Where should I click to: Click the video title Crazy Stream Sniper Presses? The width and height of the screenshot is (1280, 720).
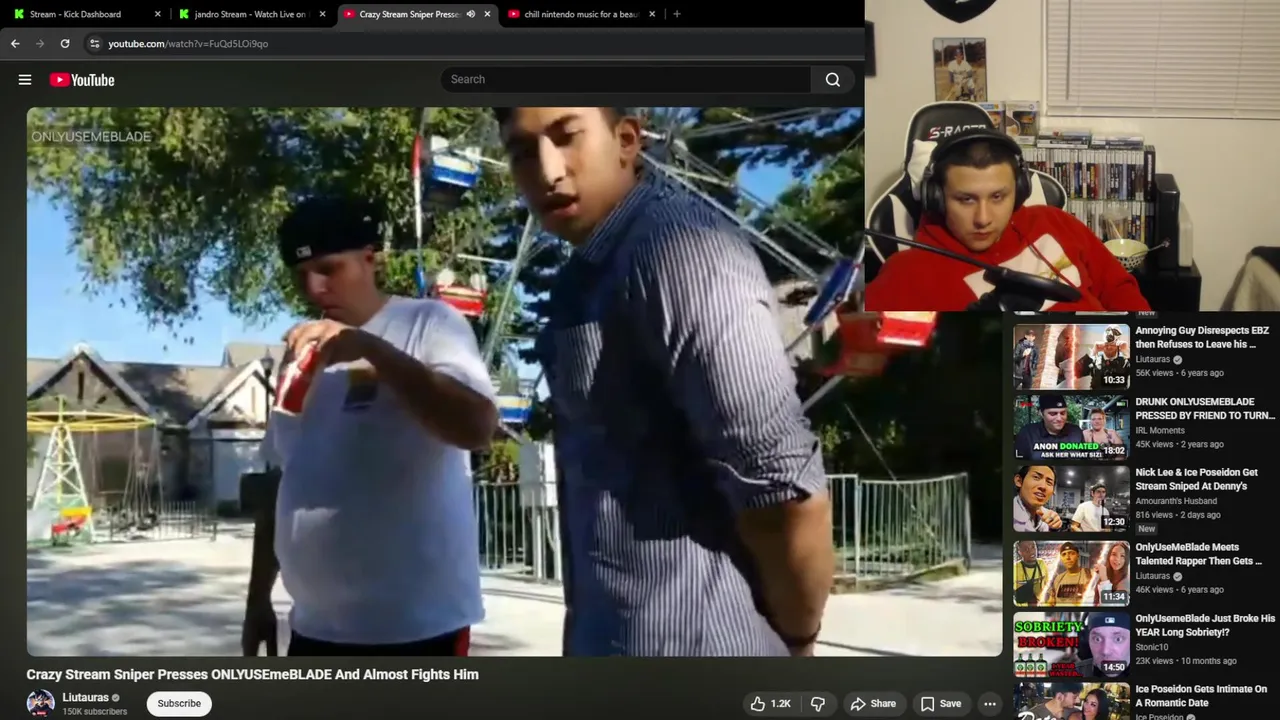pos(252,675)
